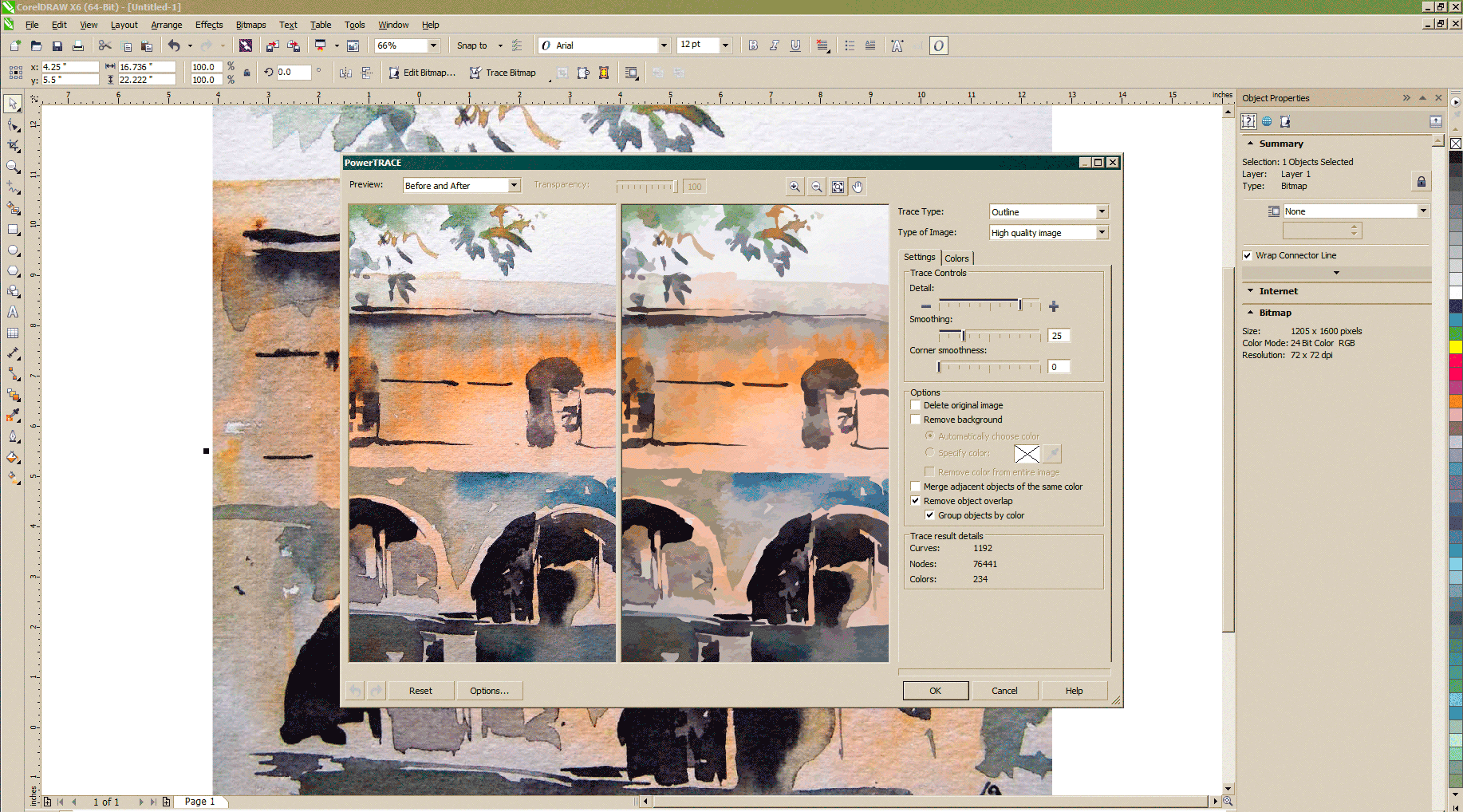This screenshot has height=812, width=1463.
Task: Switch to the Settings tab
Action: tap(919, 257)
